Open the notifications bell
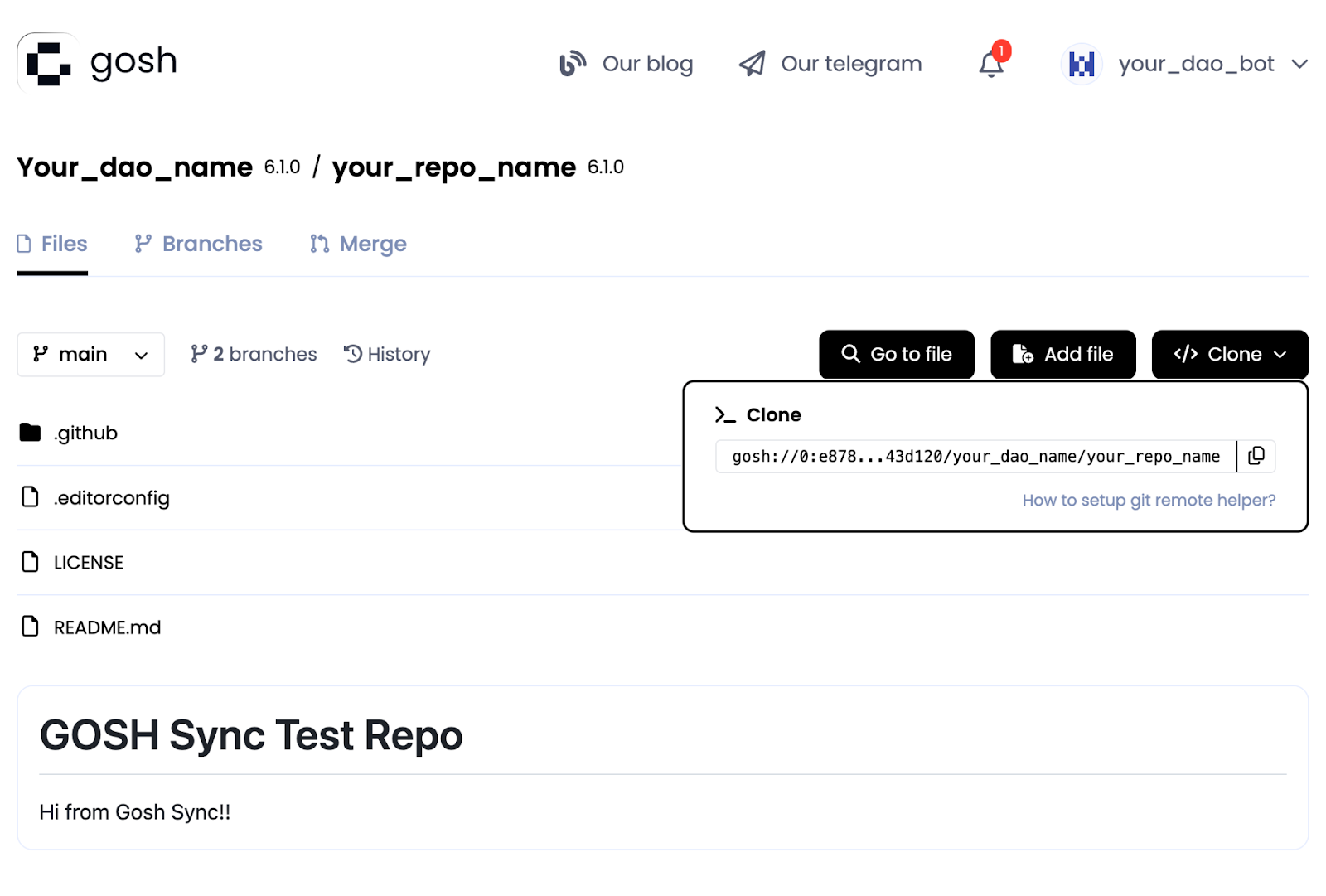Viewport: 1326px width, 896px height. coord(991,64)
